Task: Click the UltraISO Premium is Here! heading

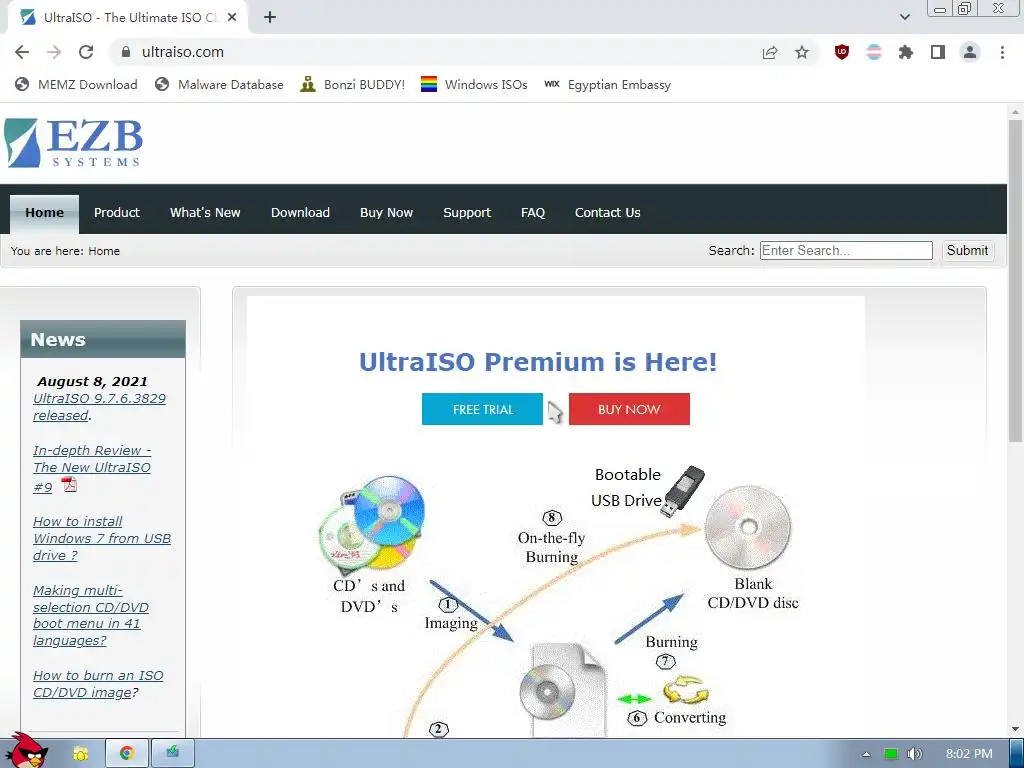Action: coord(538,361)
